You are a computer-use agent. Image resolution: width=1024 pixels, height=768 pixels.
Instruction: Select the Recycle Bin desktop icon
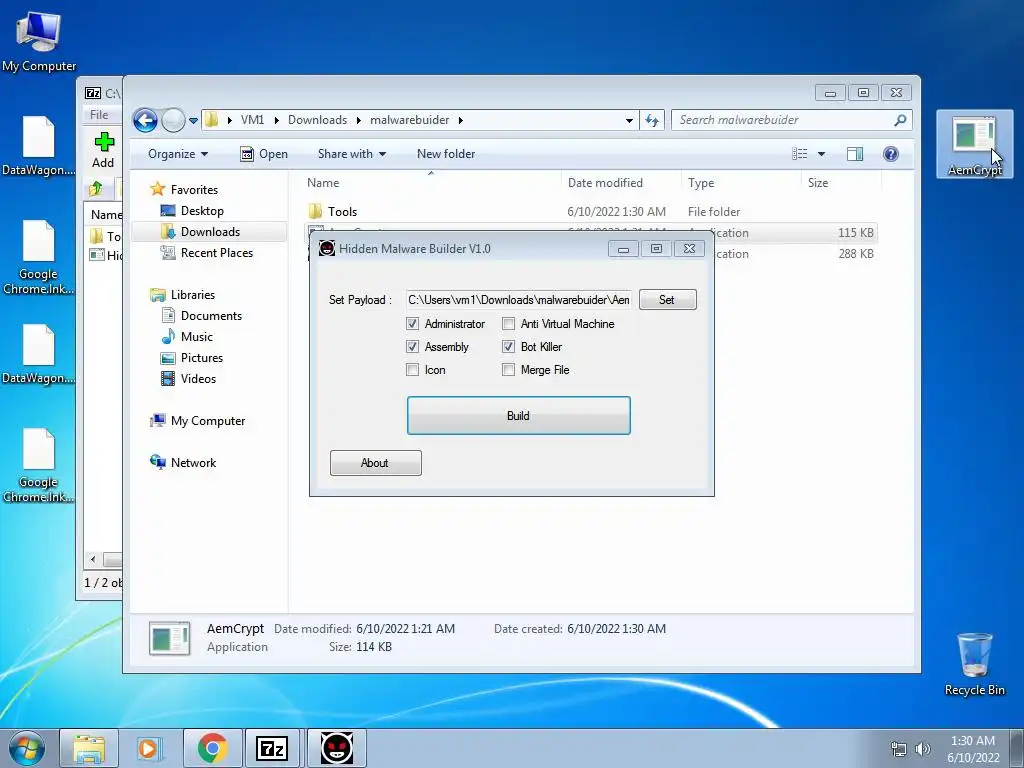pos(974,664)
